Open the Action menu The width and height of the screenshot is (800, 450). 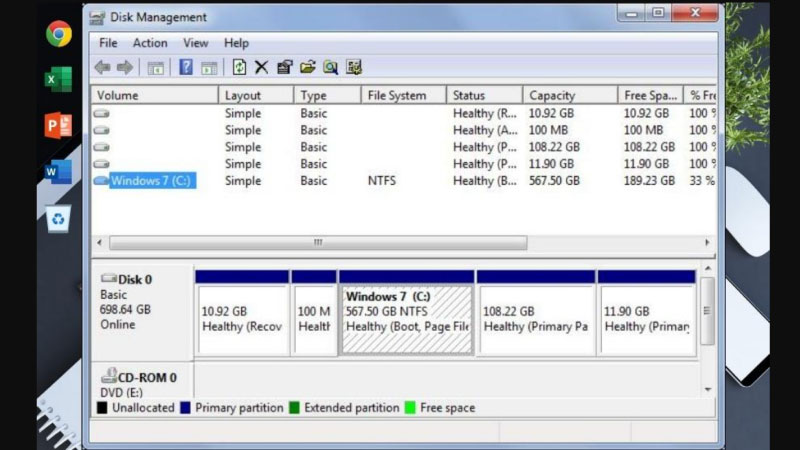point(150,43)
